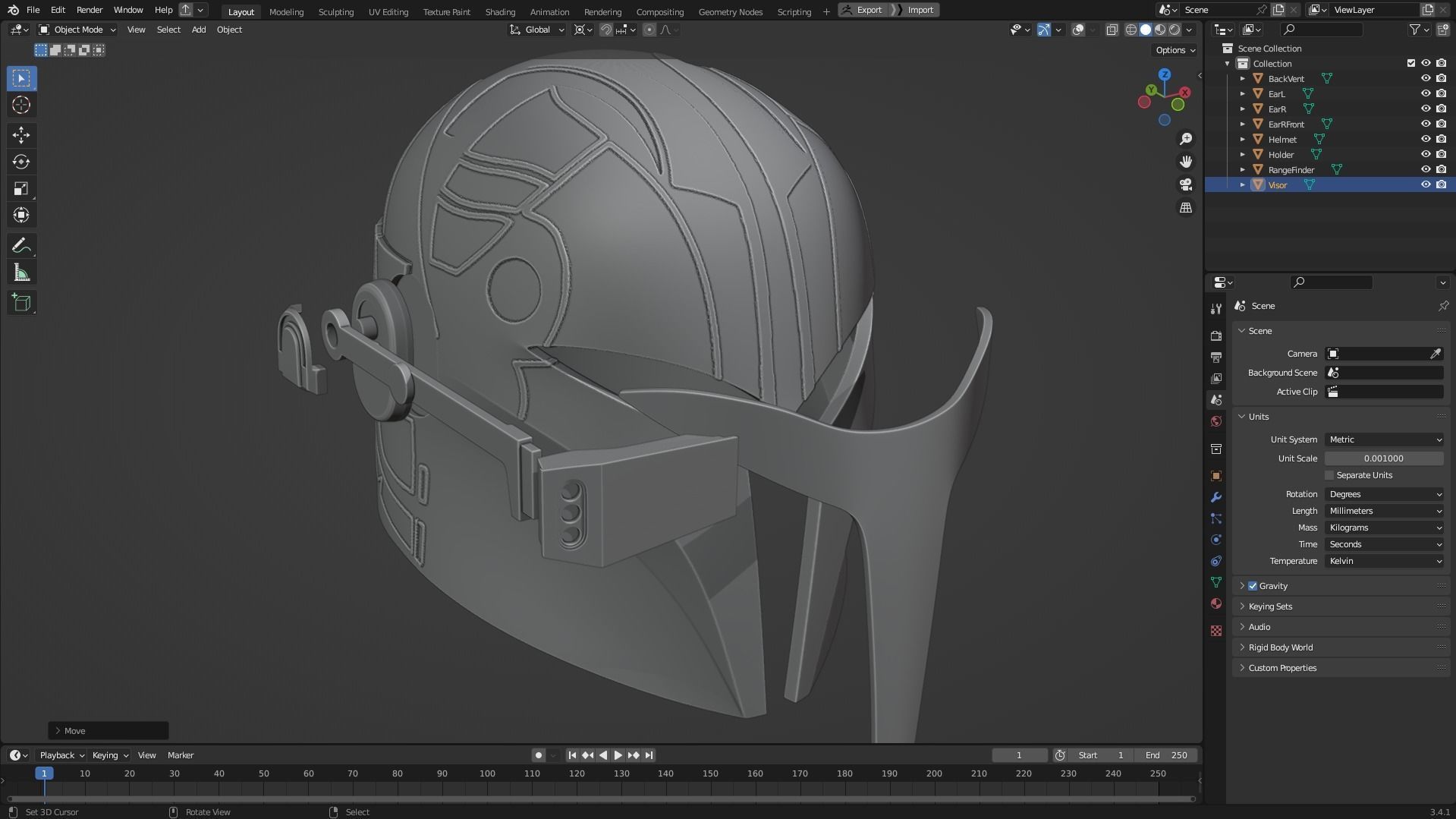Switch to rendered viewport shading
The height and width of the screenshot is (819, 1456).
tap(1175, 30)
